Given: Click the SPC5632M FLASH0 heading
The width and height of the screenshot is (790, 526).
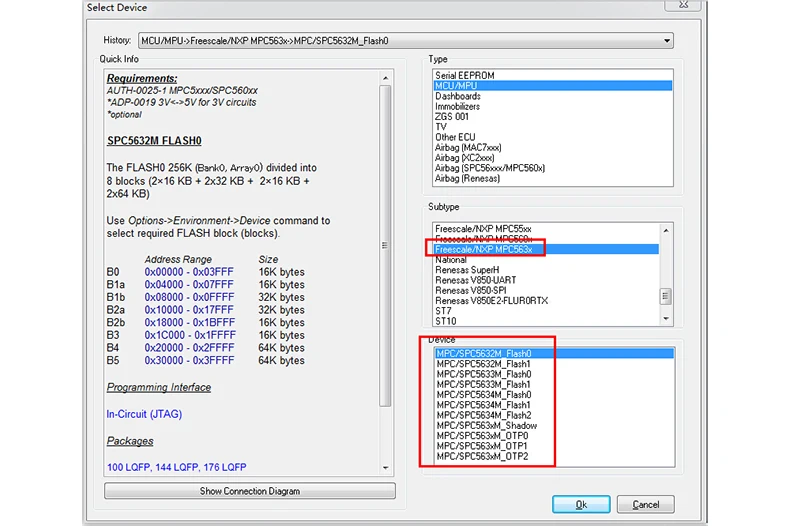Looking at the screenshot, I should [154, 141].
